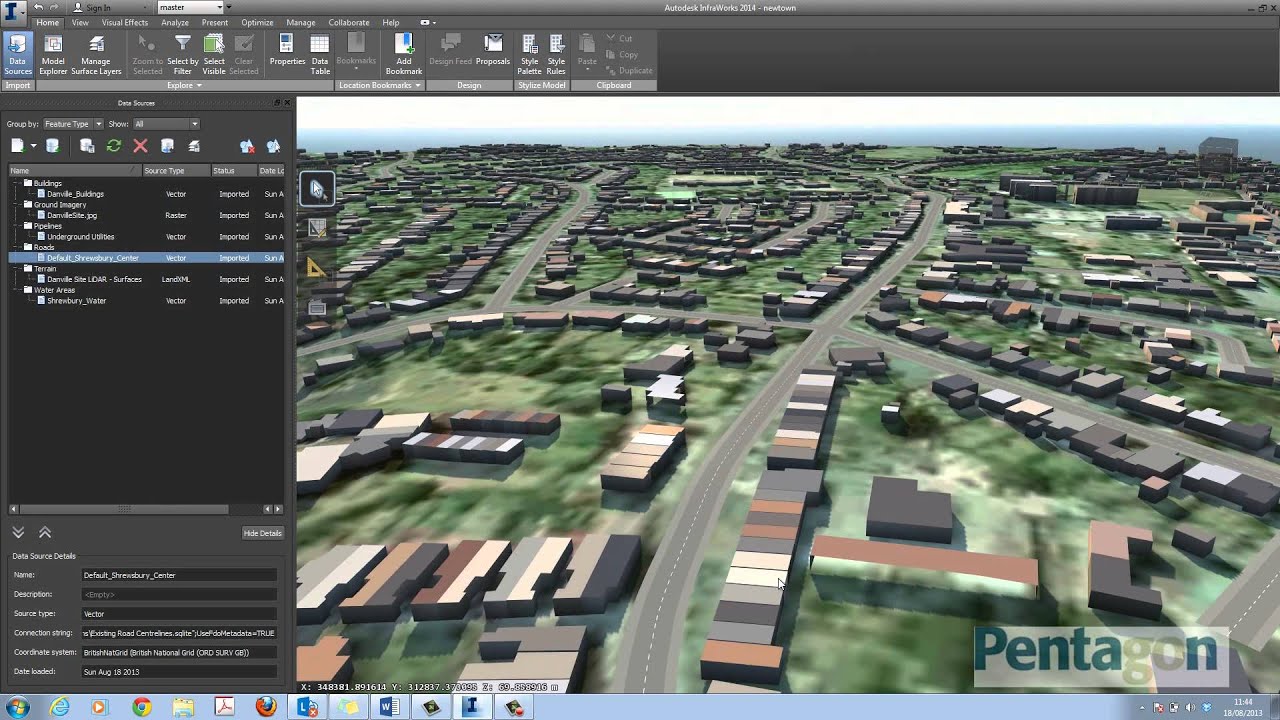This screenshot has height=720, width=1280.
Task: Click the Connection string field
Action: point(179,633)
